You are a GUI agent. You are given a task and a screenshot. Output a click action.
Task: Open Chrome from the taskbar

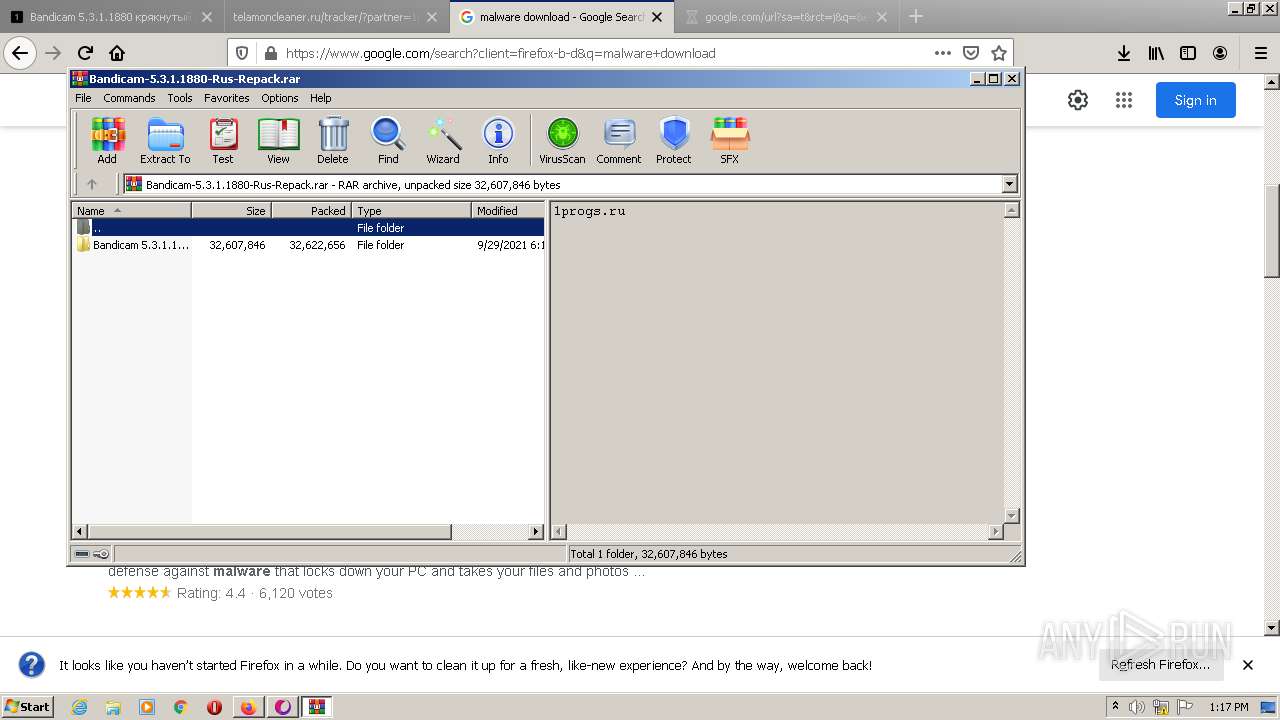pyautogui.click(x=181, y=707)
